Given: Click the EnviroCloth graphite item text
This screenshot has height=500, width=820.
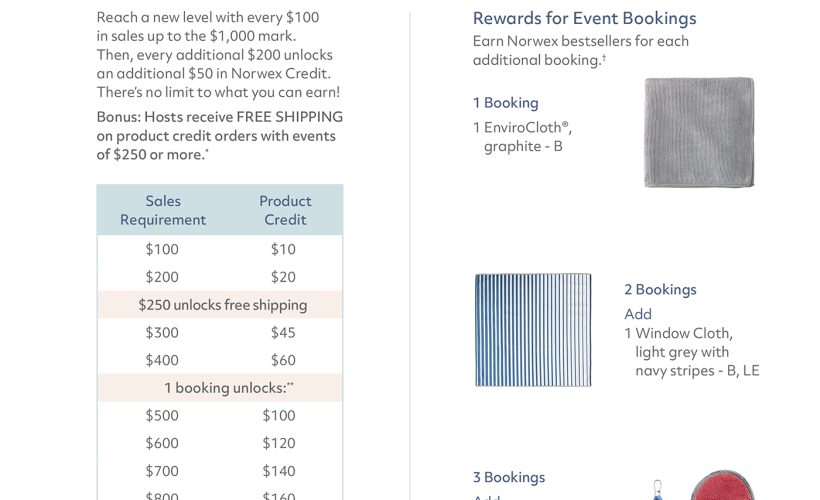Looking at the screenshot, I should 522,137.
